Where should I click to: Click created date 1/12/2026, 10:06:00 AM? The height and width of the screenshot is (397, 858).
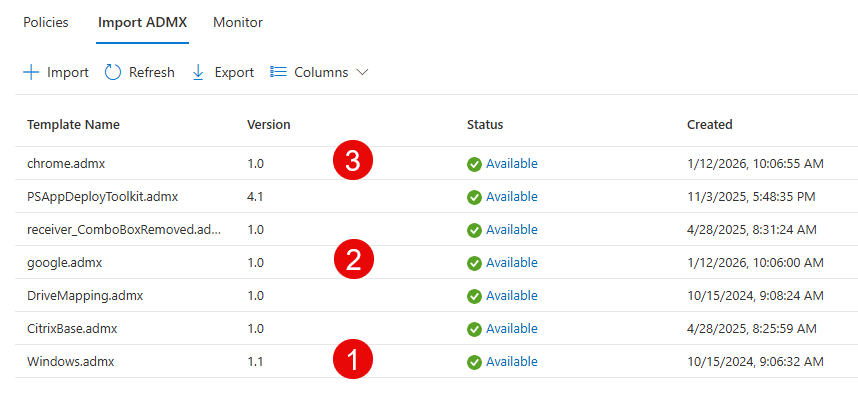click(755, 262)
